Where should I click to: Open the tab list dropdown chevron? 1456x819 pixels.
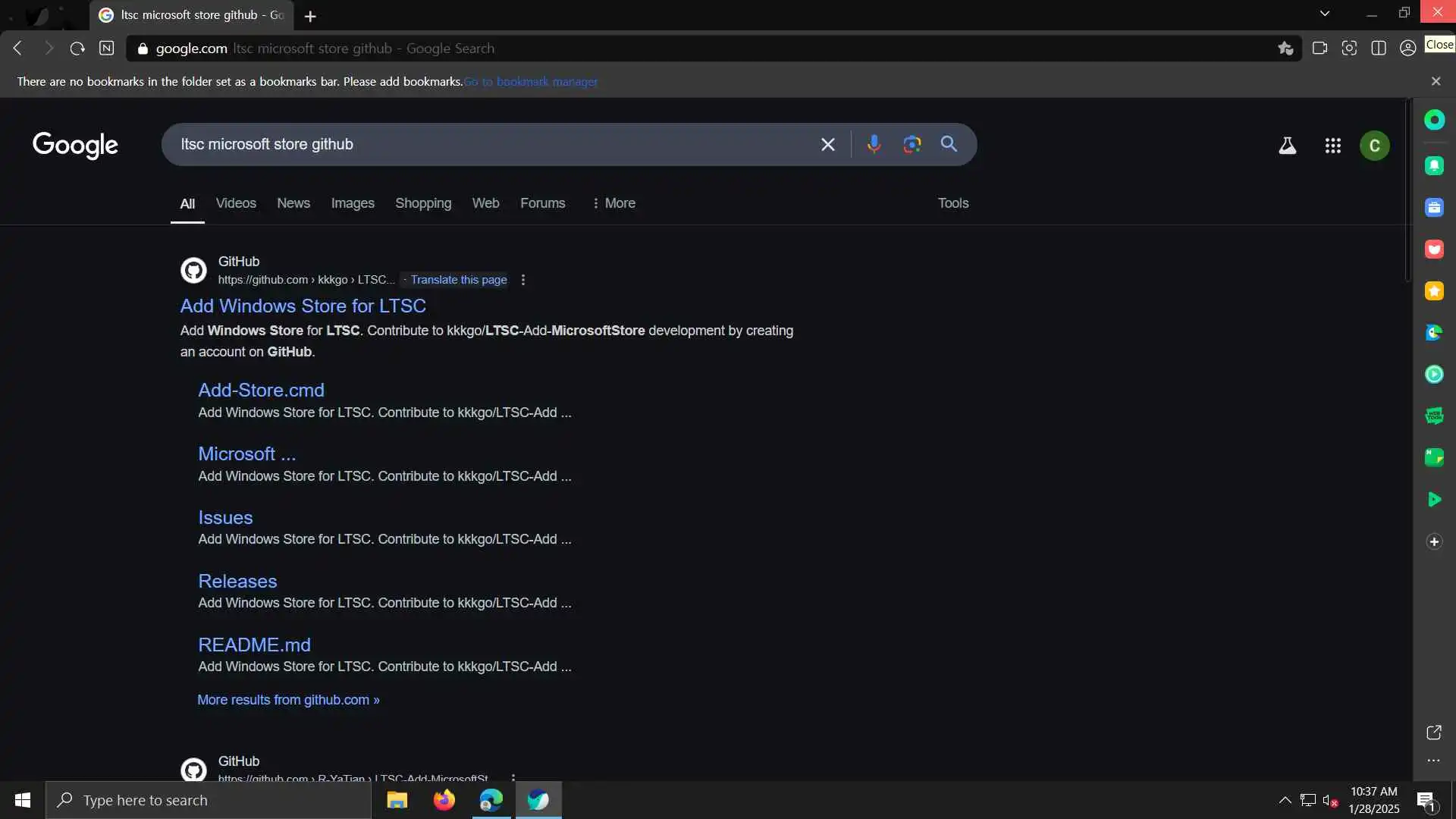(x=1324, y=14)
